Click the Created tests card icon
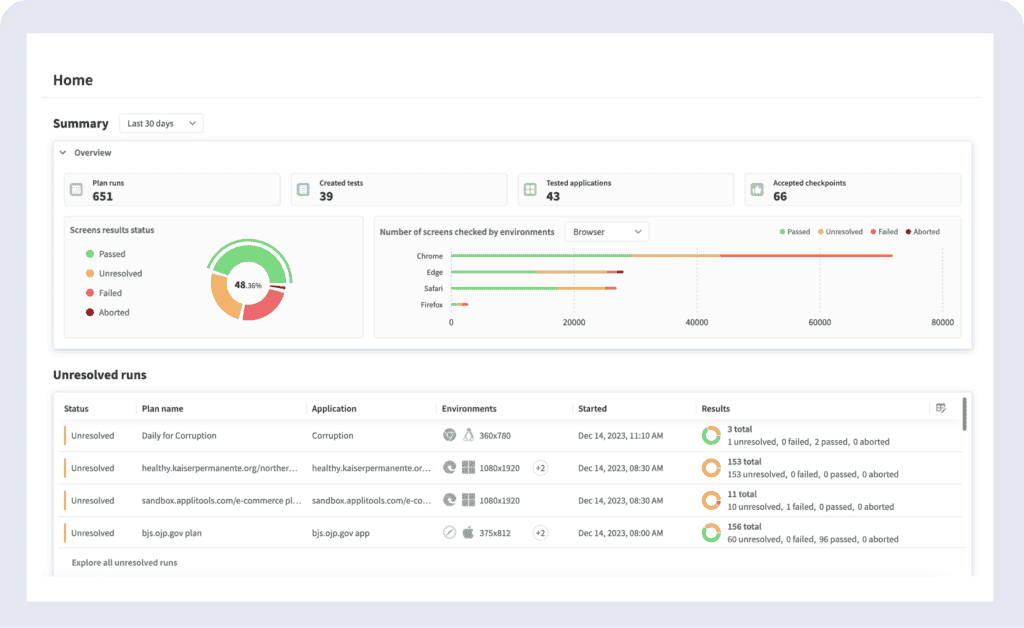The image size is (1024, 628). [x=303, y=190]
